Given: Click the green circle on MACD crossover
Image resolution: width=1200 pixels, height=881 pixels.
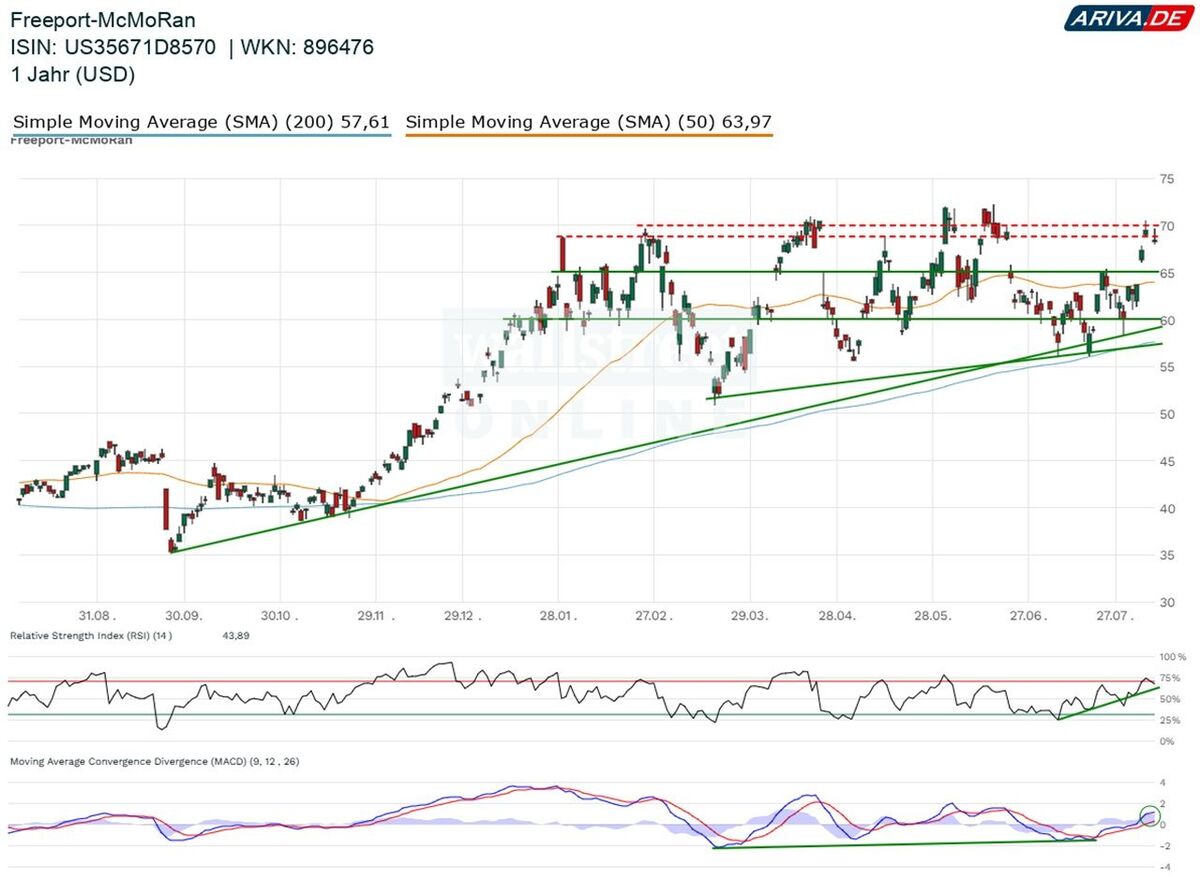Looking at the screenshot, I should (1149, 815).
